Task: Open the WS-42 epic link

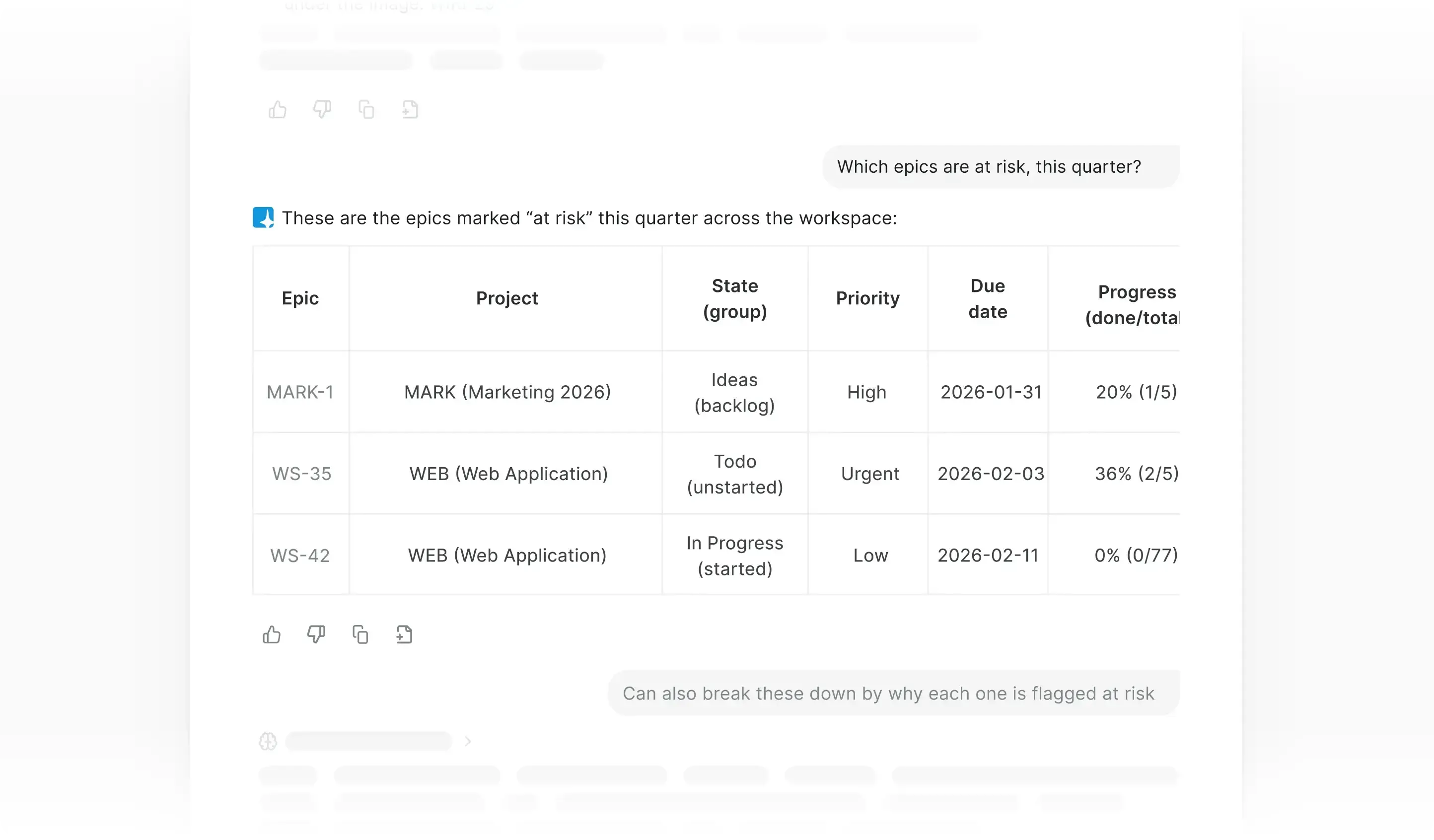Action: 300,556
